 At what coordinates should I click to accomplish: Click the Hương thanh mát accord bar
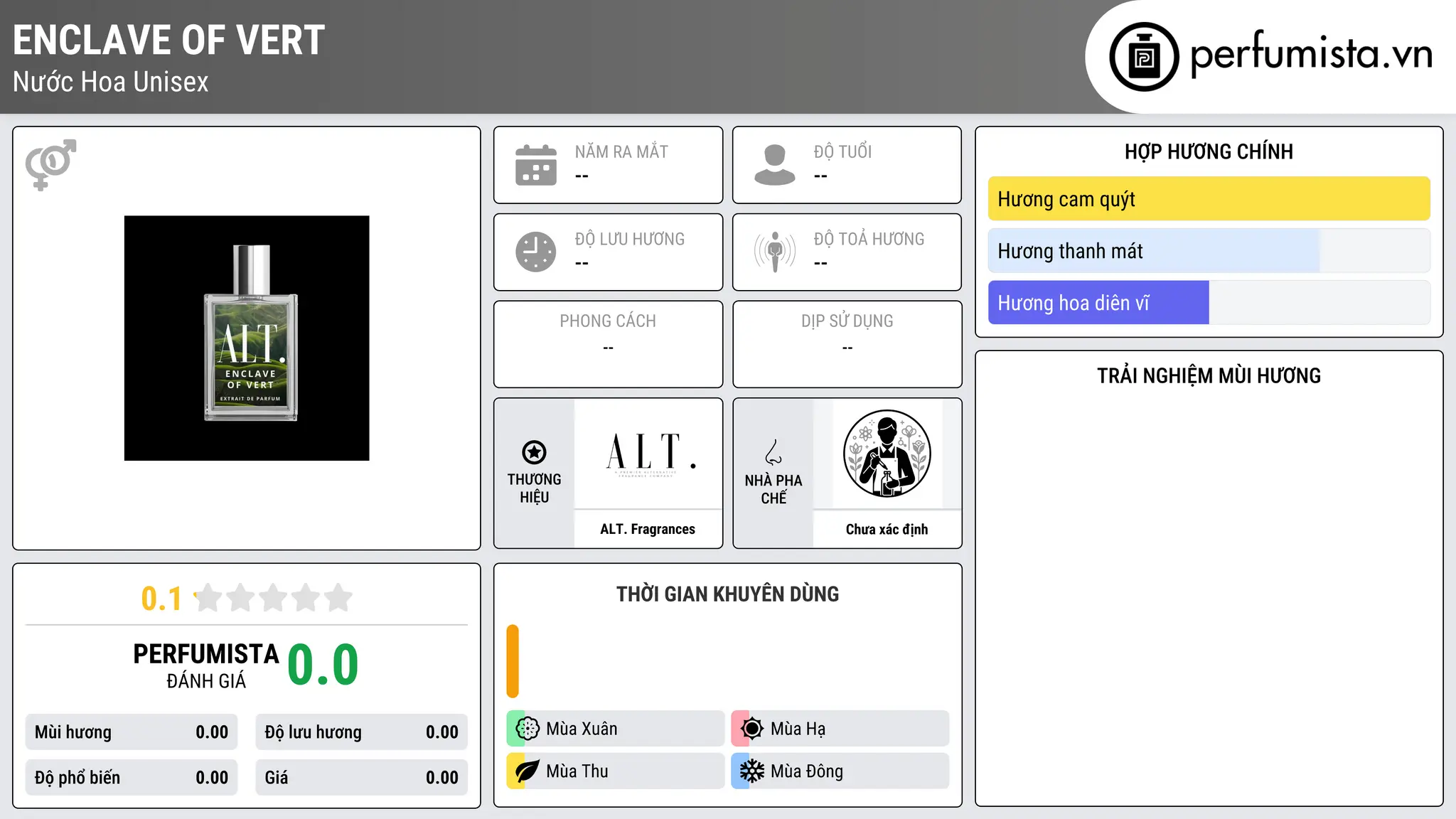click(x=1209, y=251)
